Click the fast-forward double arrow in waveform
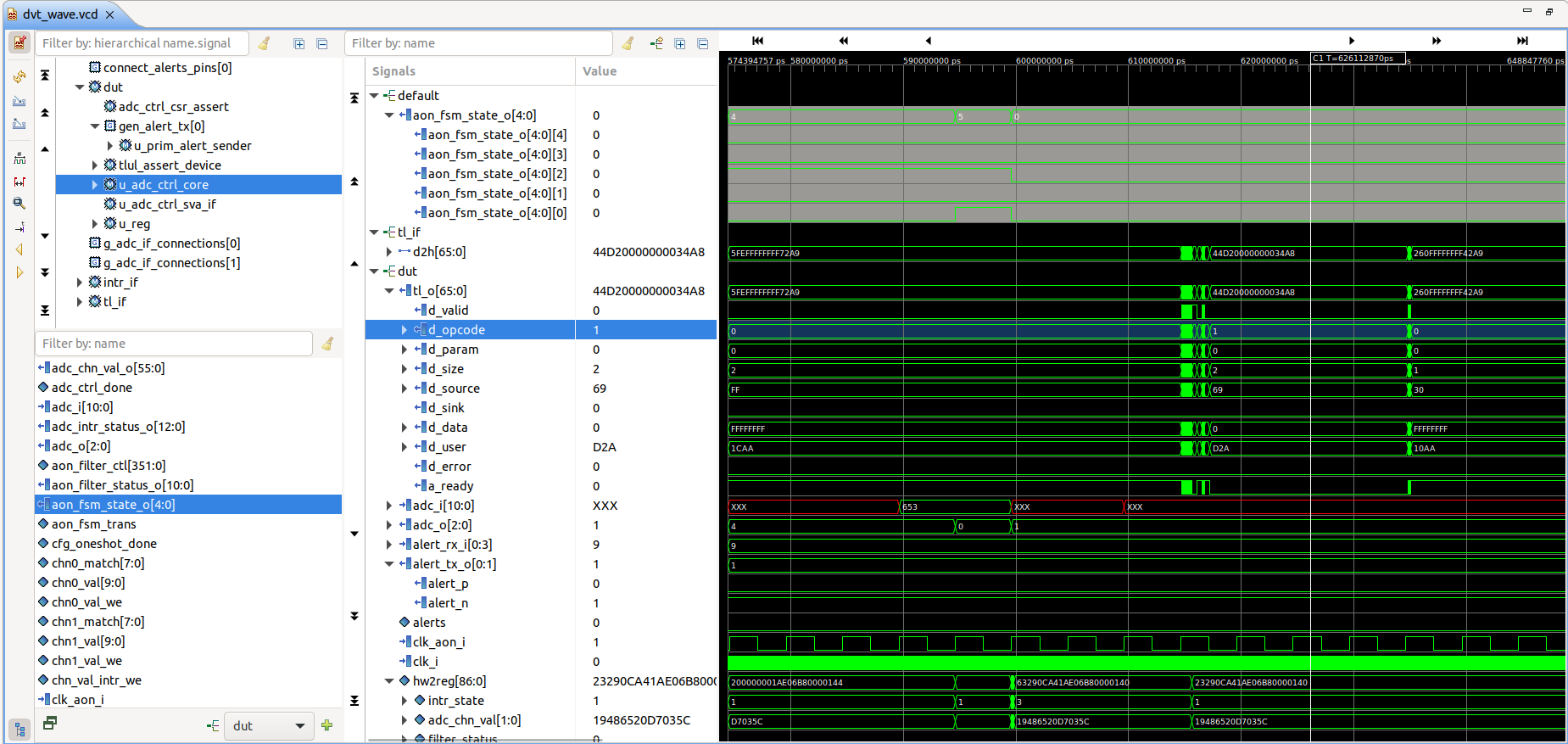This screenshot has width=1568, height=744. (1436, 41)
